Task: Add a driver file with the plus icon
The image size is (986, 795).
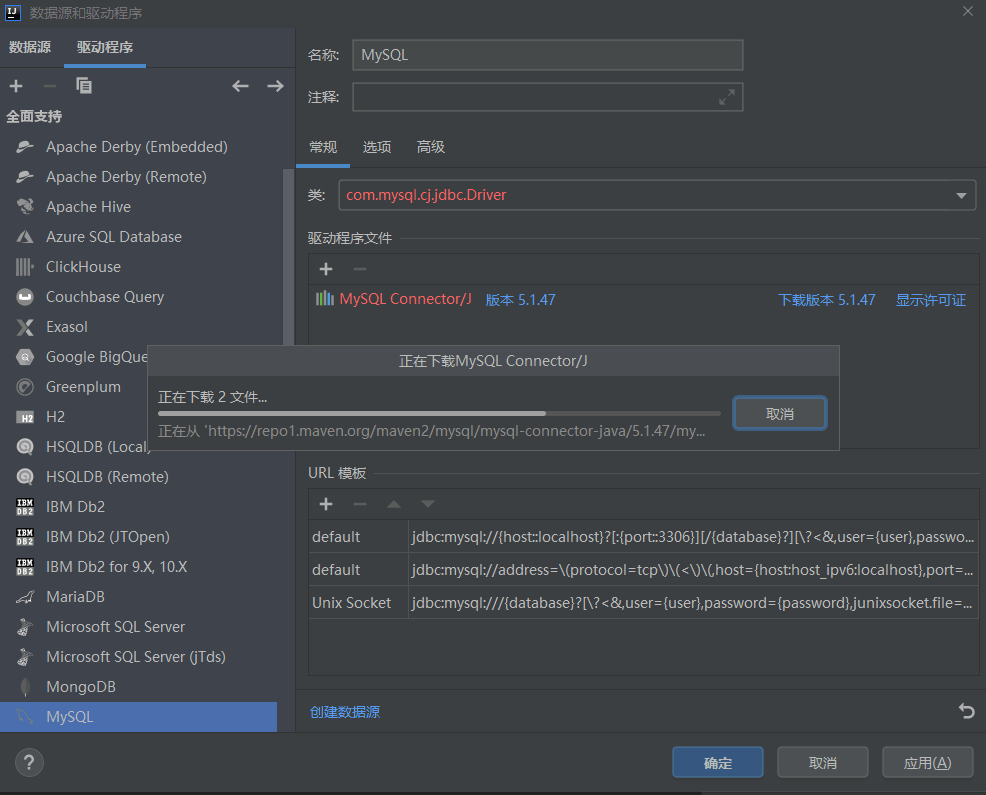Action: click(x=325, y=269)
